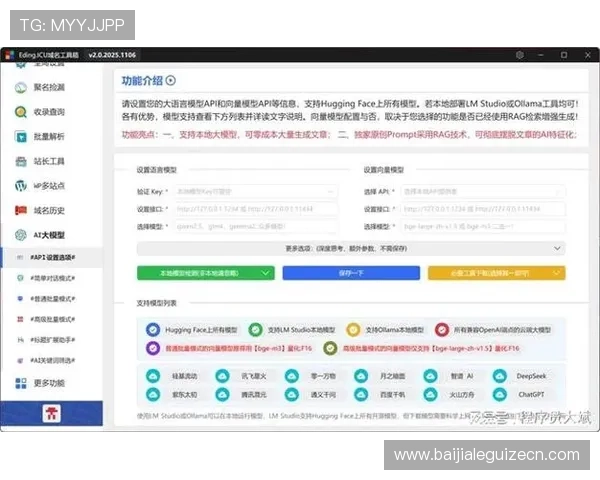Click the 支持LM Studio本地模型 label
Image resolution: width=600 pixels, height=480 pixels.
(301, 330)
